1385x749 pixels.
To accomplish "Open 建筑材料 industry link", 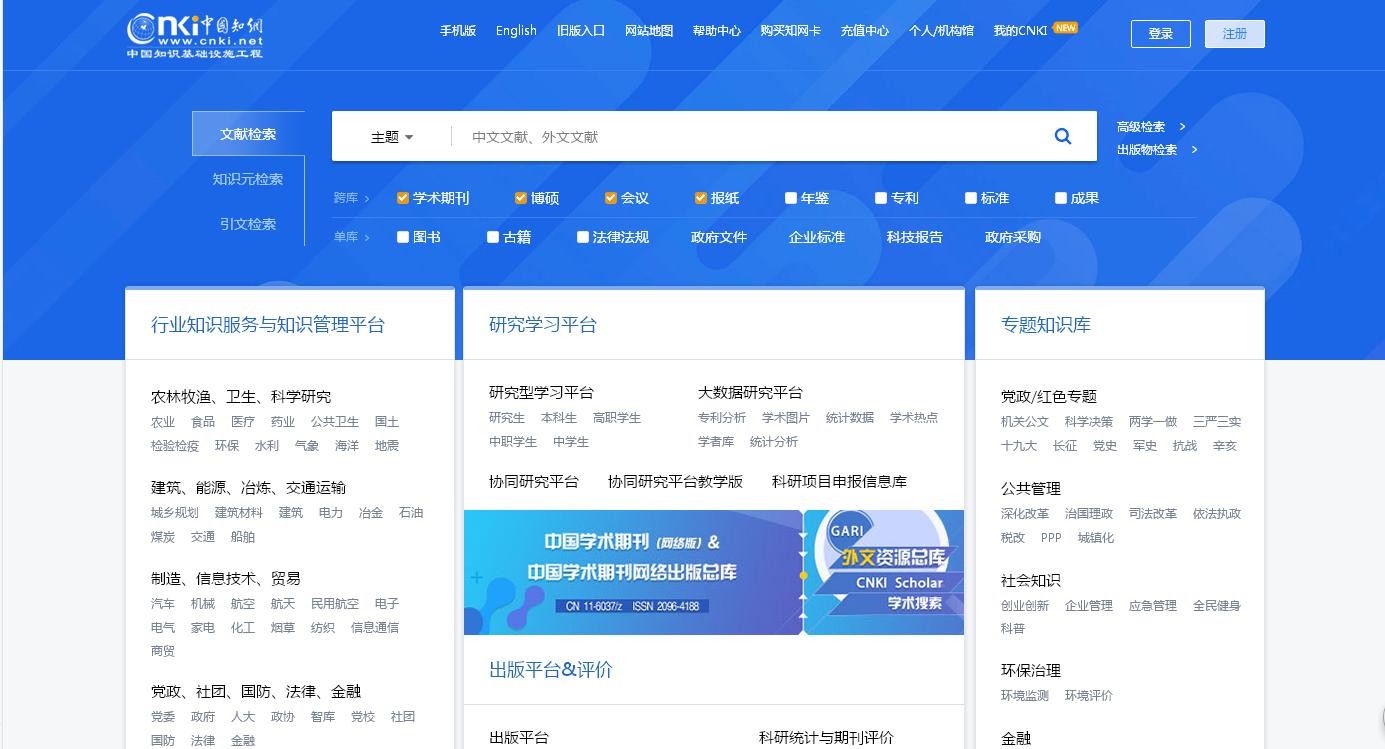I will coord(239,512).
